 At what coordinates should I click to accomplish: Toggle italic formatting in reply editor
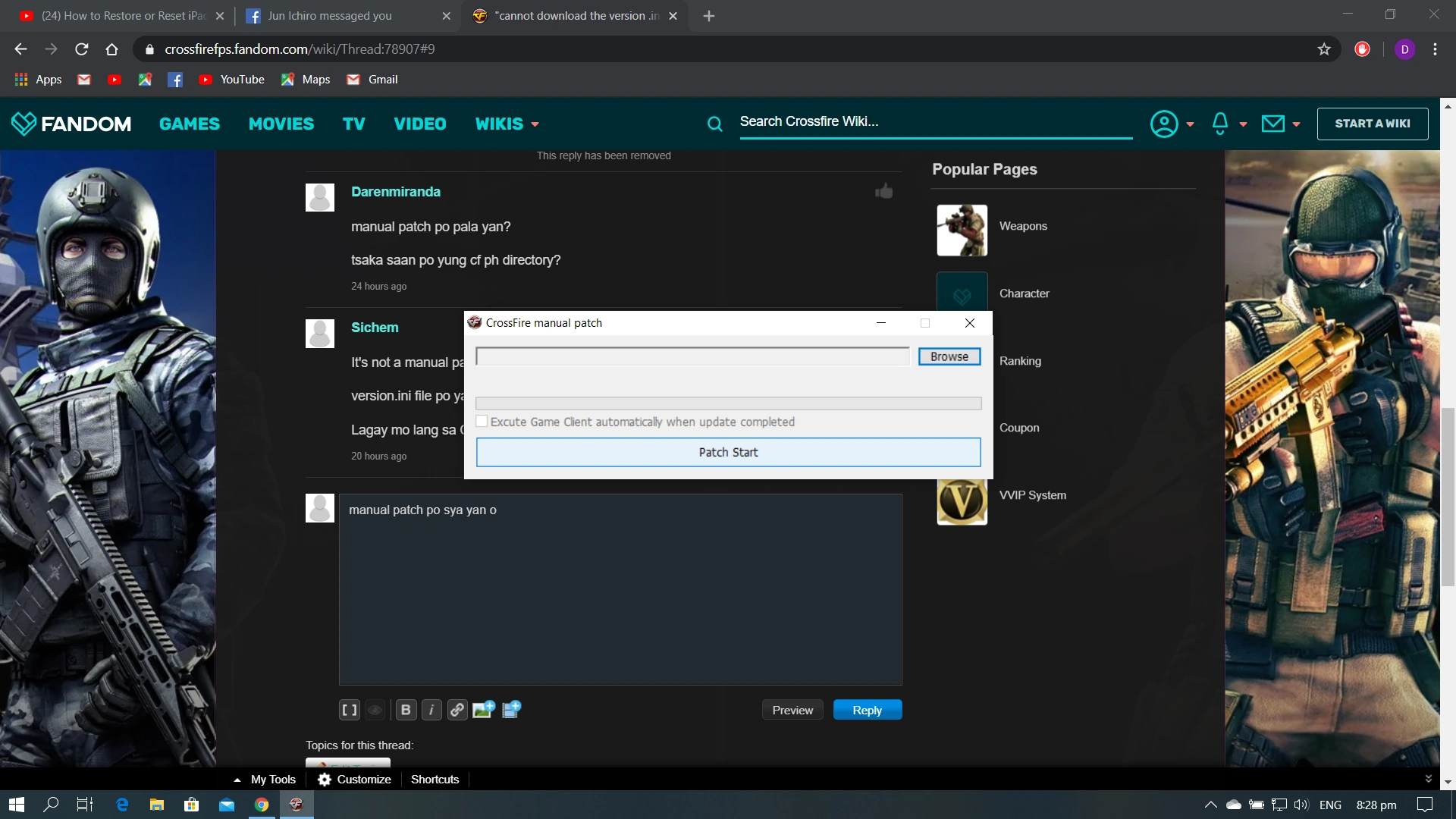coord(431,710)
